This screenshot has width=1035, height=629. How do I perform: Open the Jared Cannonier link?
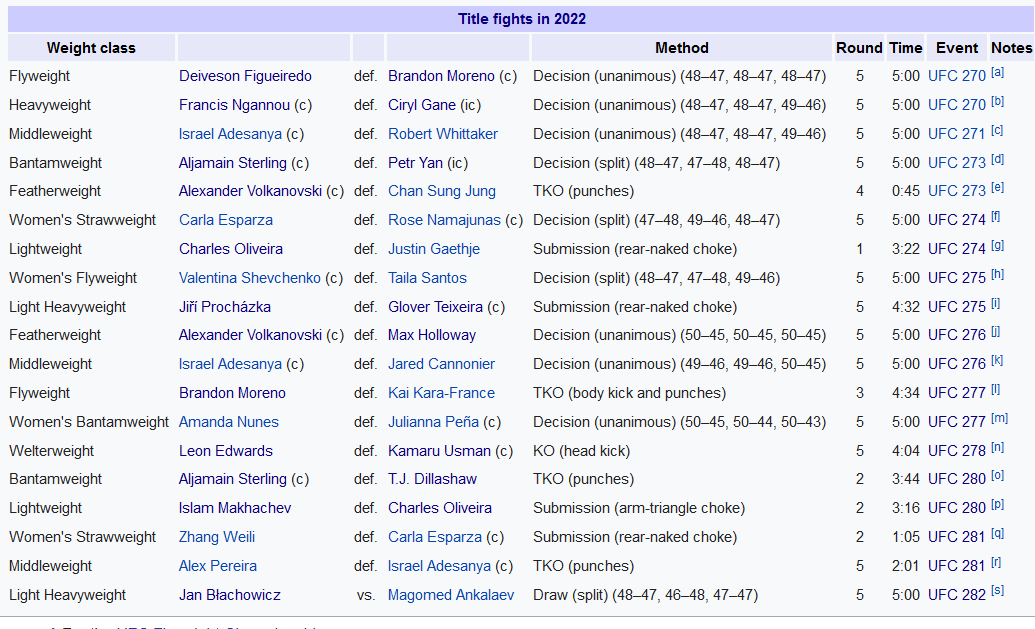441,364
